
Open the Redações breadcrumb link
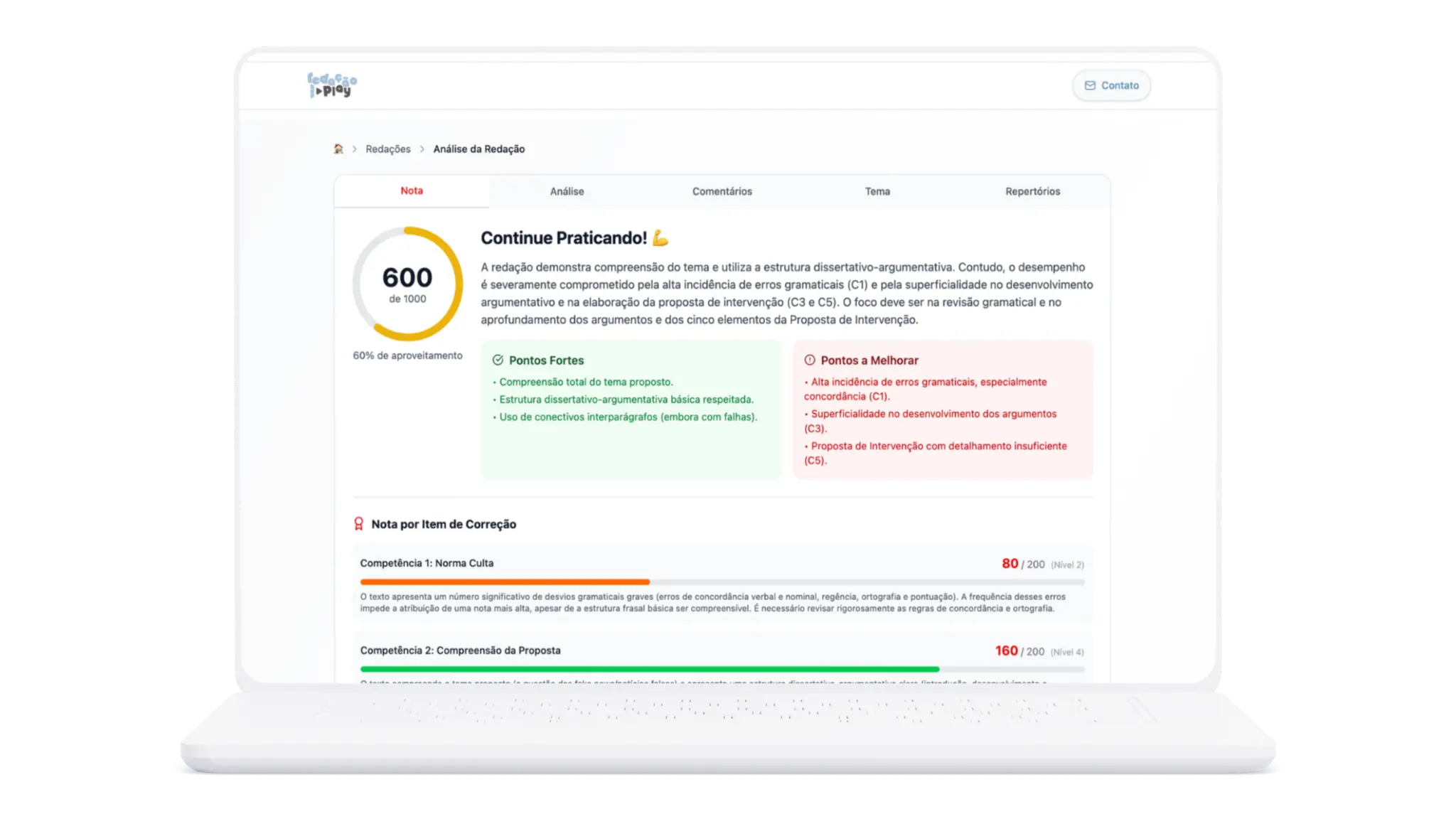(x=388, y=149)
